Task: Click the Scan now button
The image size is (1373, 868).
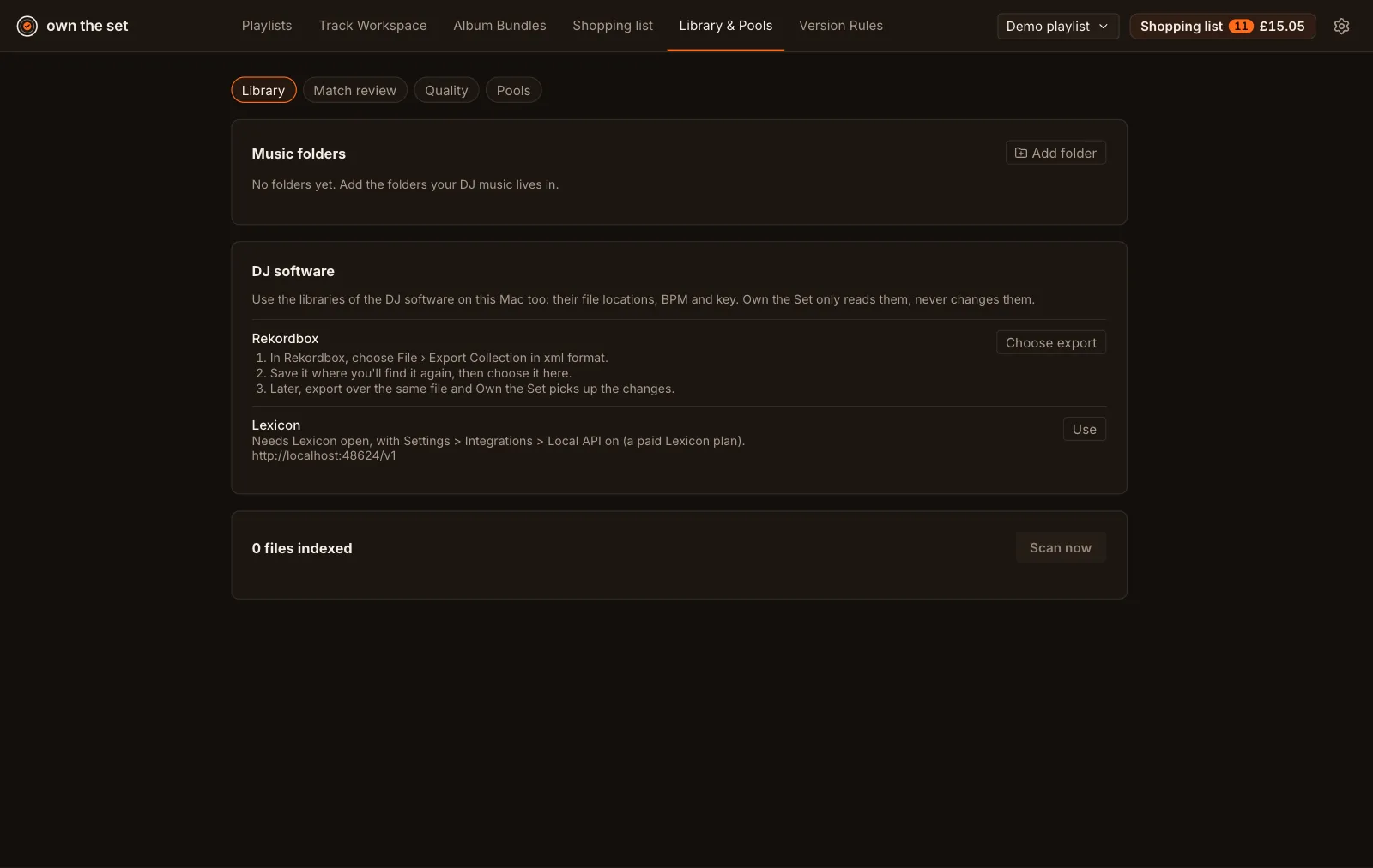Action: coord(1061,547)
